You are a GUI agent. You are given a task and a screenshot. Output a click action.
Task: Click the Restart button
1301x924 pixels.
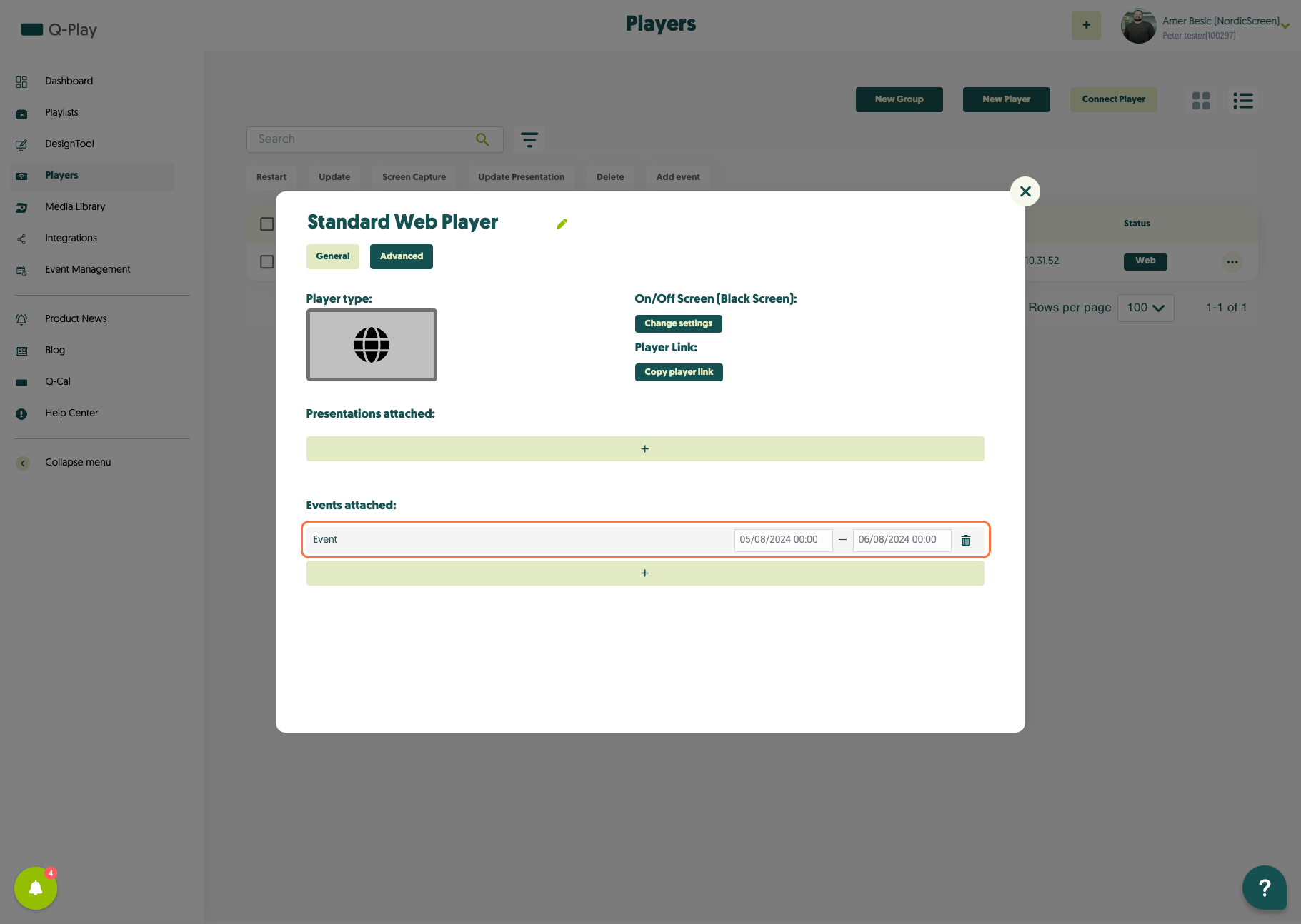point(271,177)
